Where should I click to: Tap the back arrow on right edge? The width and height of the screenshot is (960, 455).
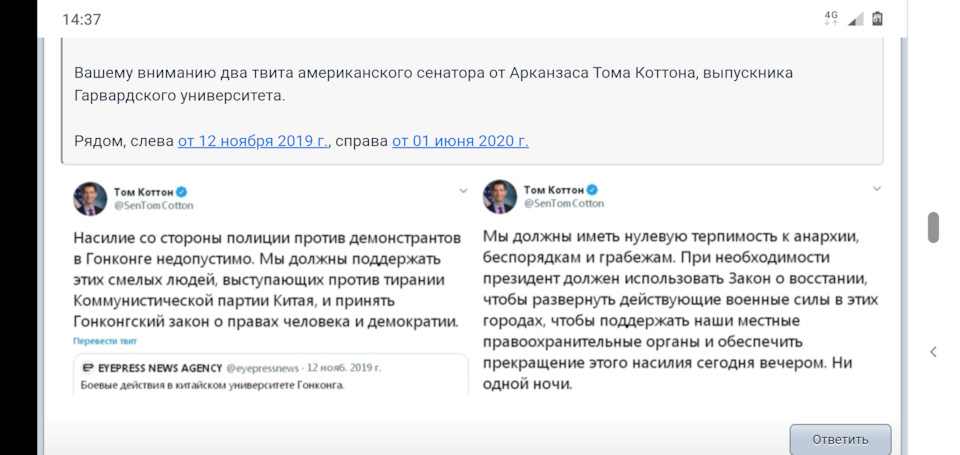point(933,352)
